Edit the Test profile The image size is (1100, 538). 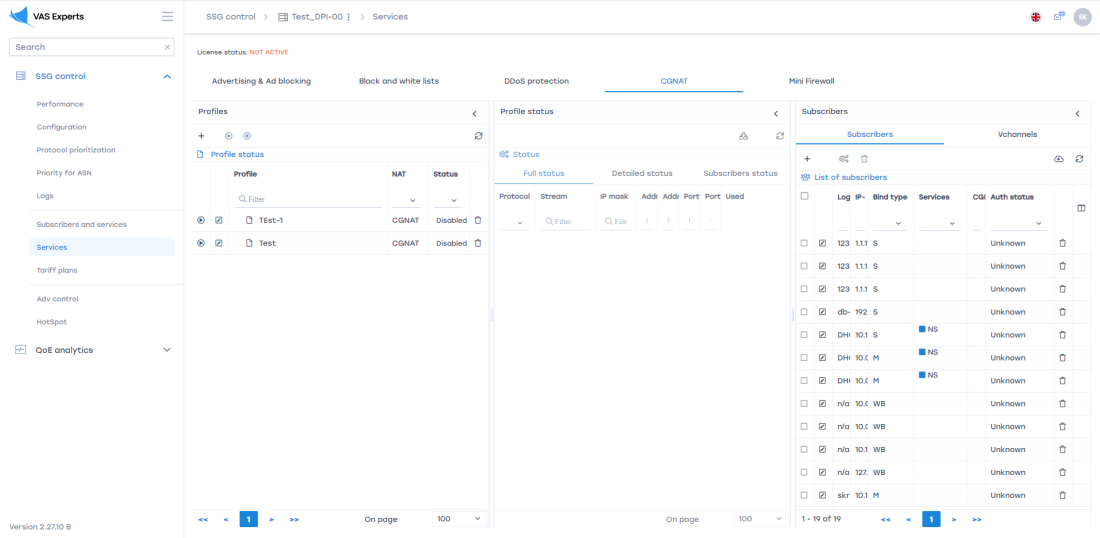click(x=219, y=243)
